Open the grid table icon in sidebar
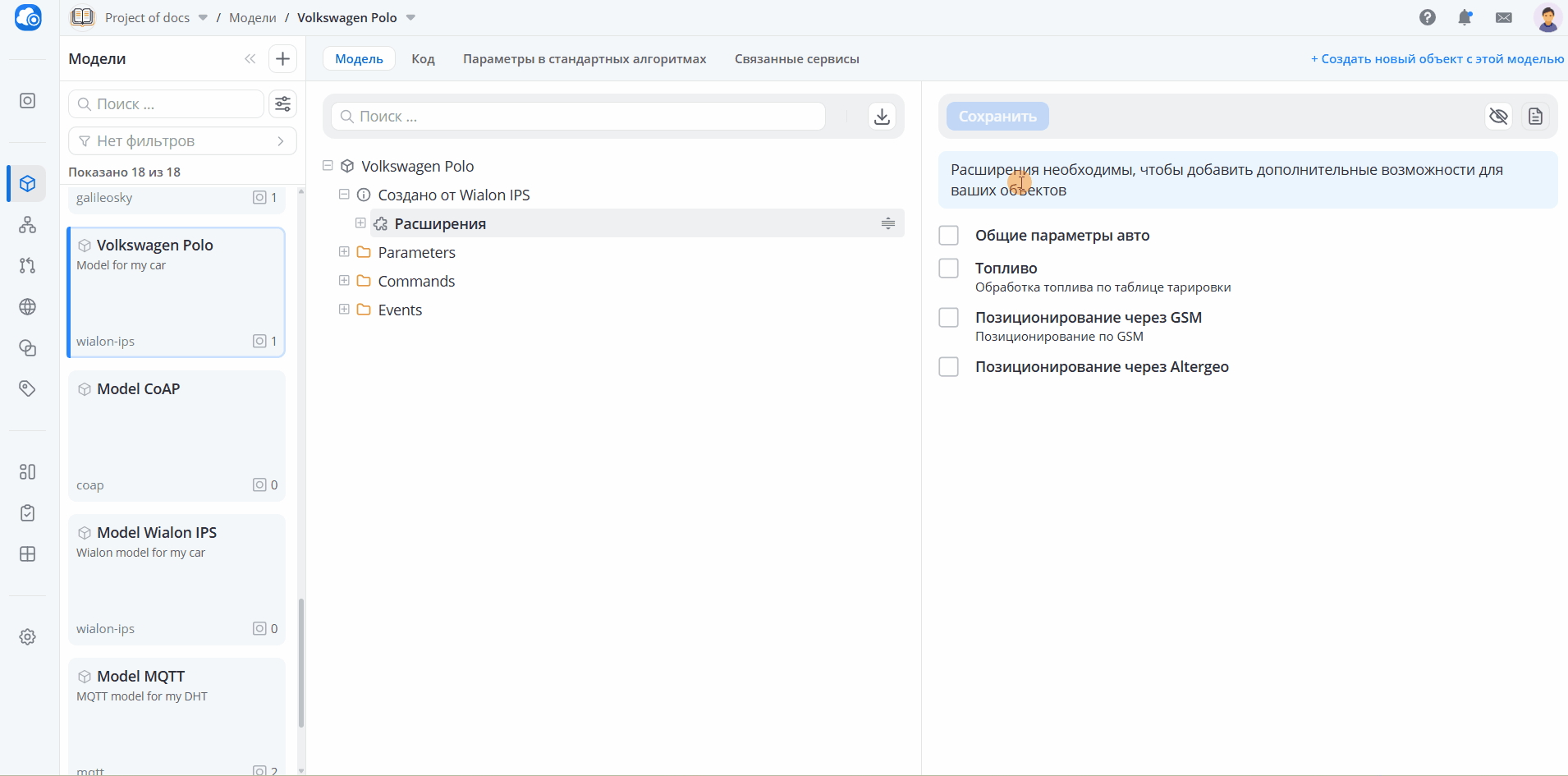 (28, 553)
